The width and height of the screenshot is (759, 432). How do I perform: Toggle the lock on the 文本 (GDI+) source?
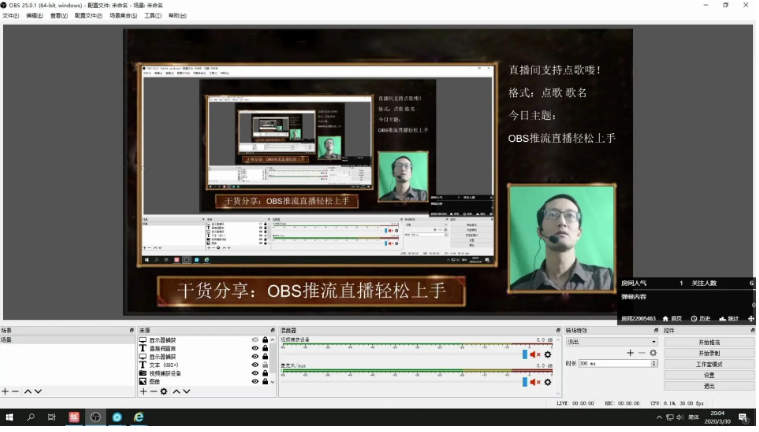(x=265, y=365)
